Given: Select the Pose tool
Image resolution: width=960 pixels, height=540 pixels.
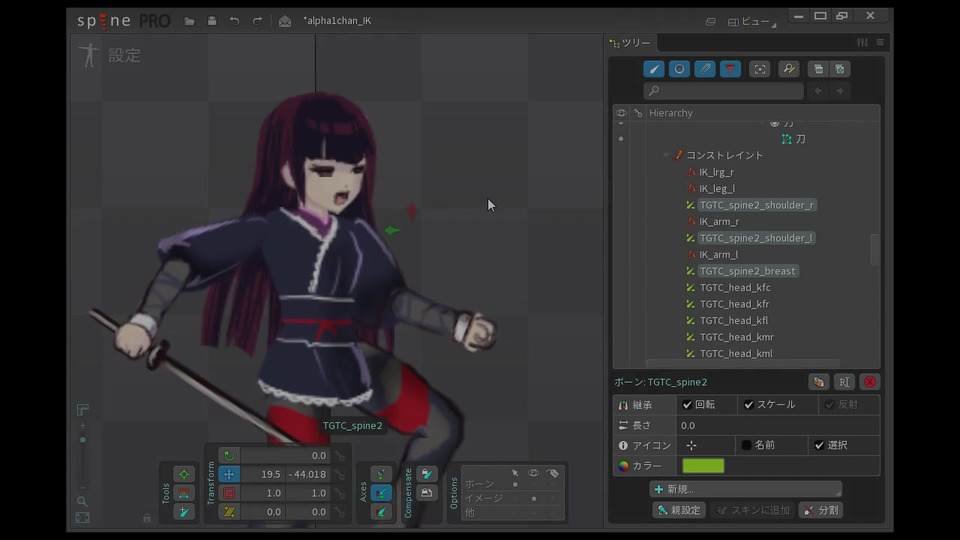Looking at the screenshot, I should pos(184,474).
